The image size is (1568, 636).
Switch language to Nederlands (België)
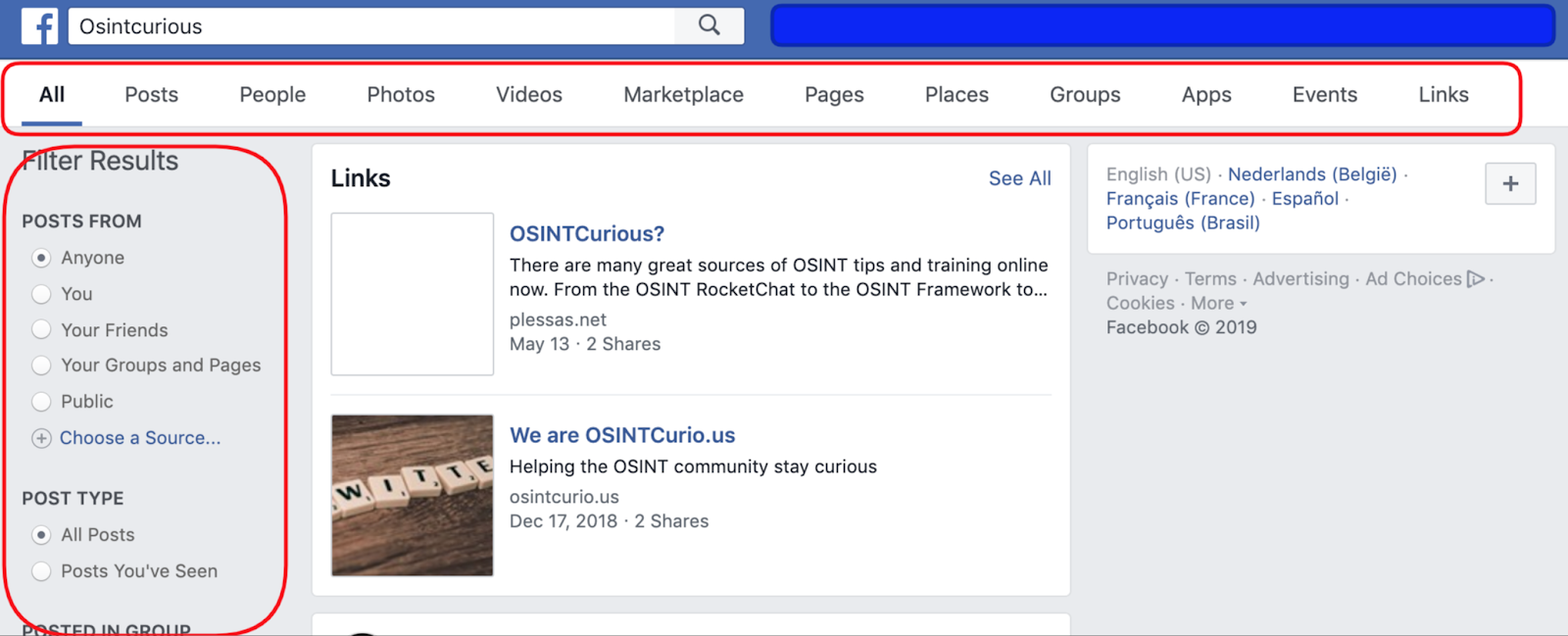click(x=1312, y=174)
